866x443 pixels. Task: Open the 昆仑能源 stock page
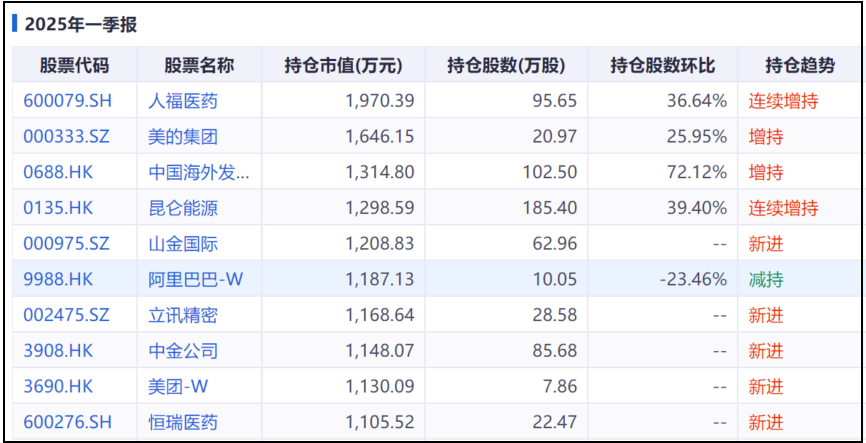(x=183, y=208)
